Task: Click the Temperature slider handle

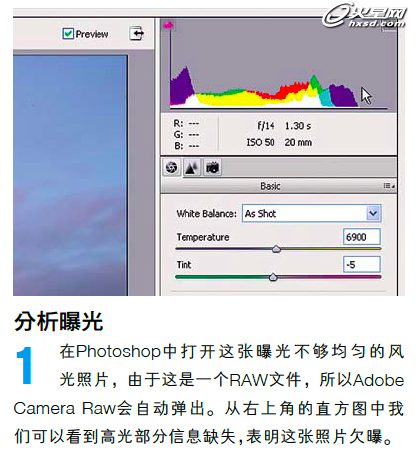Action: tap(276, 249)
